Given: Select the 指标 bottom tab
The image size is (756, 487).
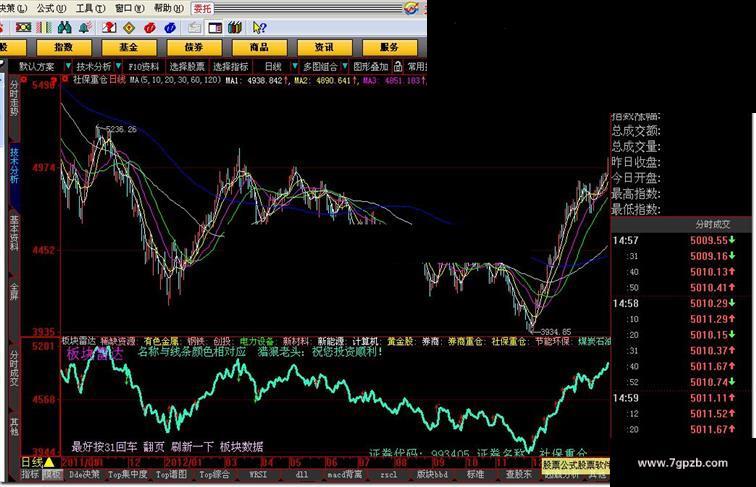Looking at the screenshot, I should (30, 474).
